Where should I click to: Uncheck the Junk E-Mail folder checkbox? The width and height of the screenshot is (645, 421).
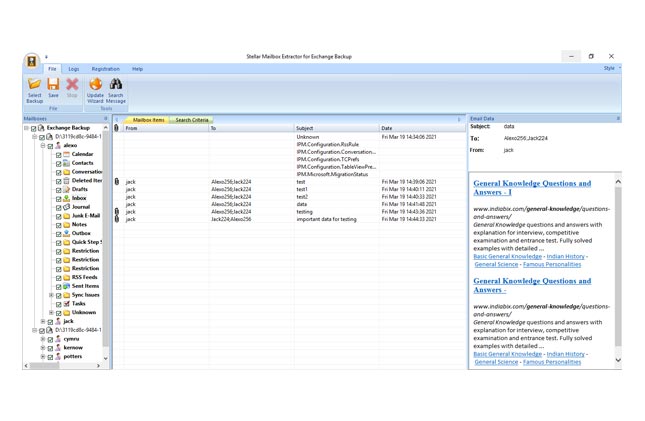click(58, 216)
